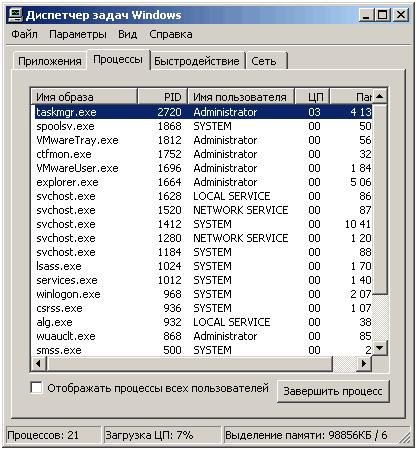
Task: Select the VMwareTray.exe process row
Action: click(x=203, y=140)
